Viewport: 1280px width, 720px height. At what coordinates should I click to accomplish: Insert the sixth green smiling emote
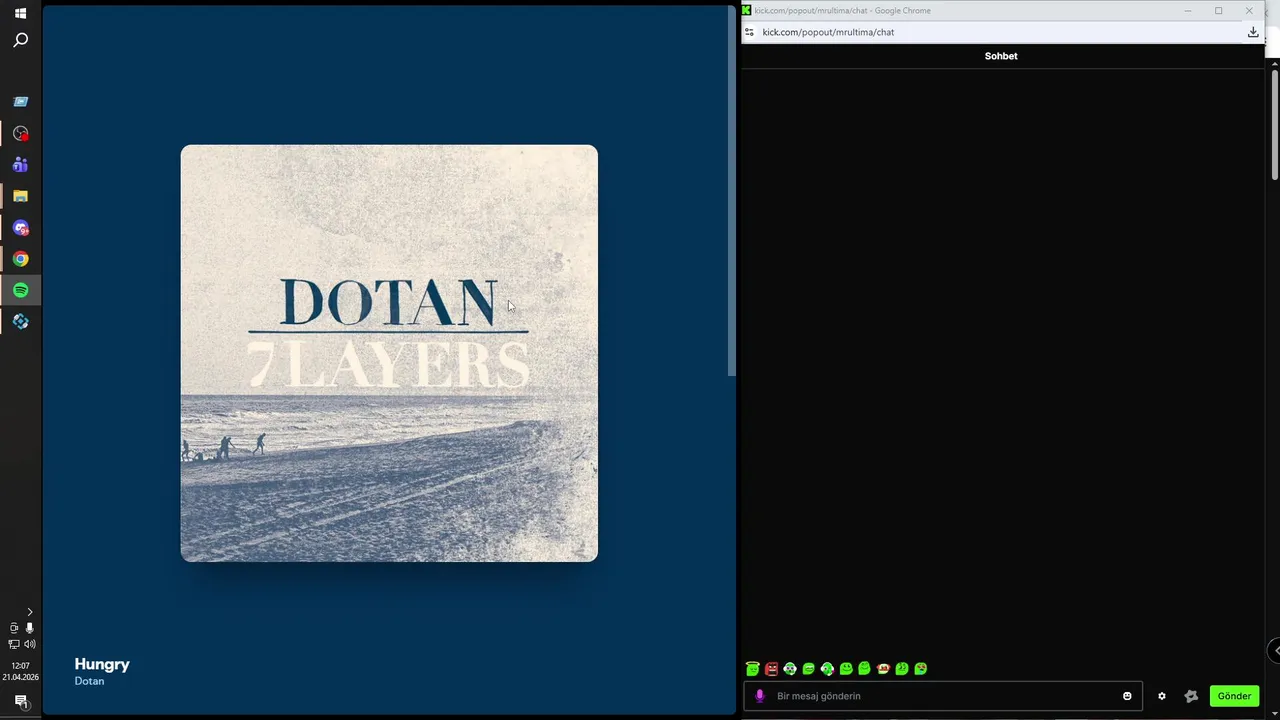tap(846, 669)
